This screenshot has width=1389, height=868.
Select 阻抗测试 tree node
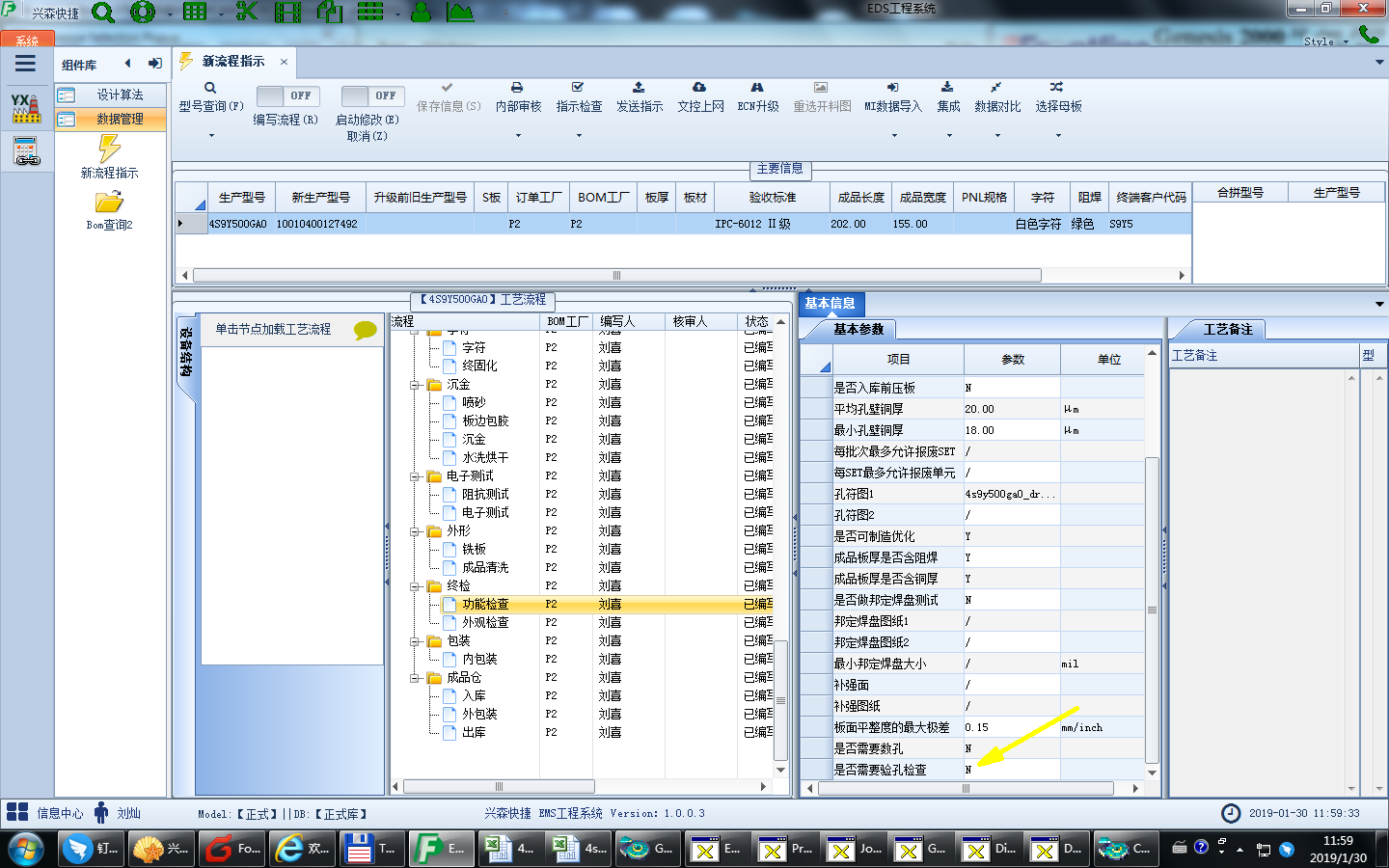coord(485,495)
